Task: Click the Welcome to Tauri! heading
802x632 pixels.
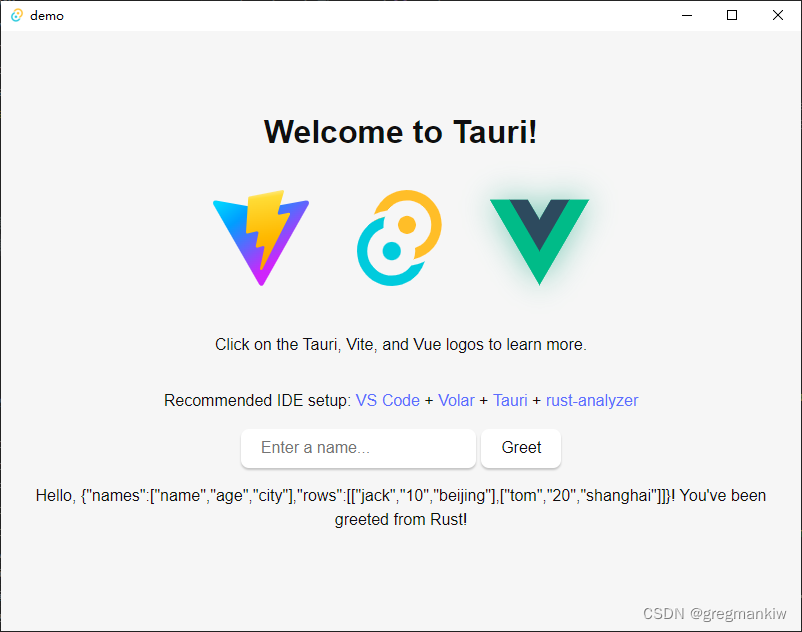Action: click(x=400, y=132)
